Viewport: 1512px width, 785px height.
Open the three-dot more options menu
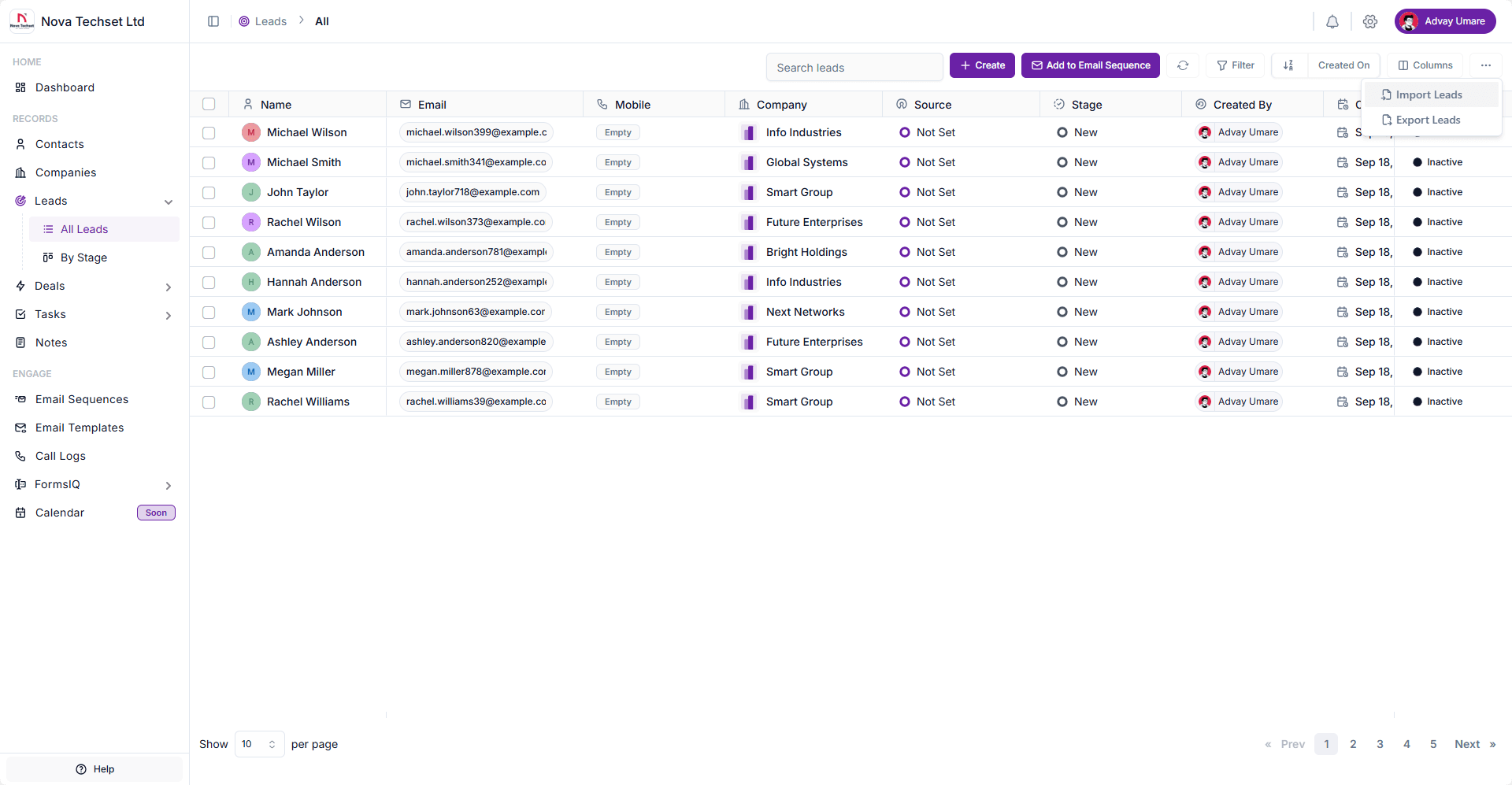pos(1485,65)
